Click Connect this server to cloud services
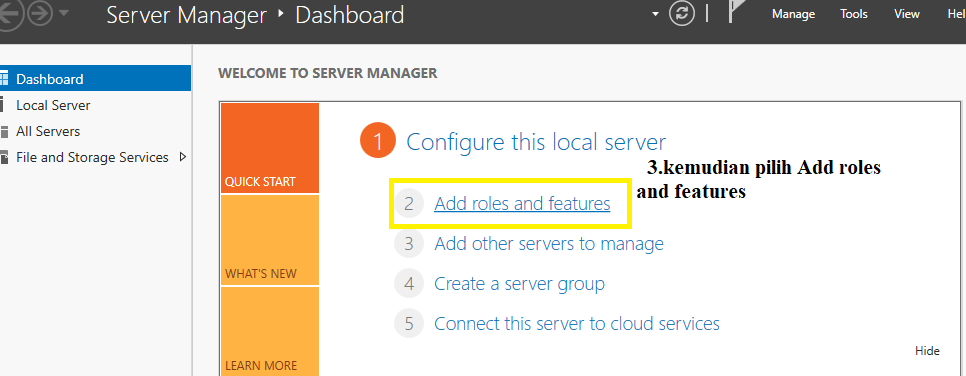 pyautogui.click(x=577, y=323)
